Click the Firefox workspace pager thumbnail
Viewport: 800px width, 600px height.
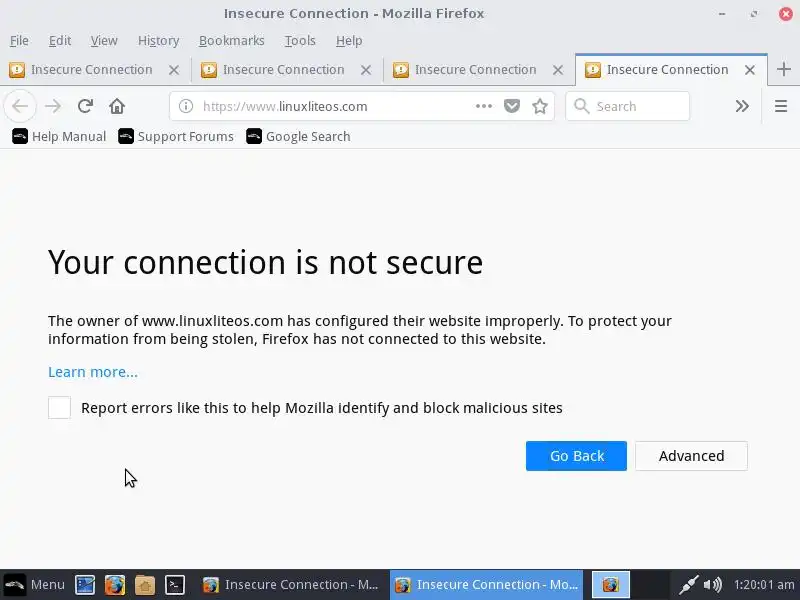tap(610, 585)
